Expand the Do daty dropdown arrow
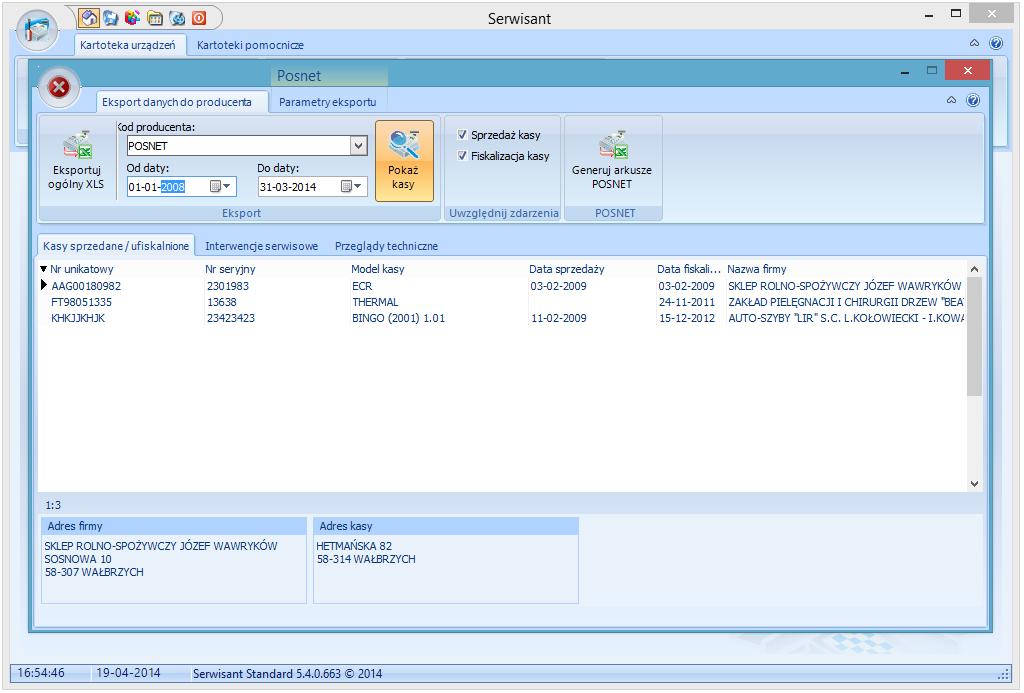This screenshot has height=693, width=1024. (358, 187)
